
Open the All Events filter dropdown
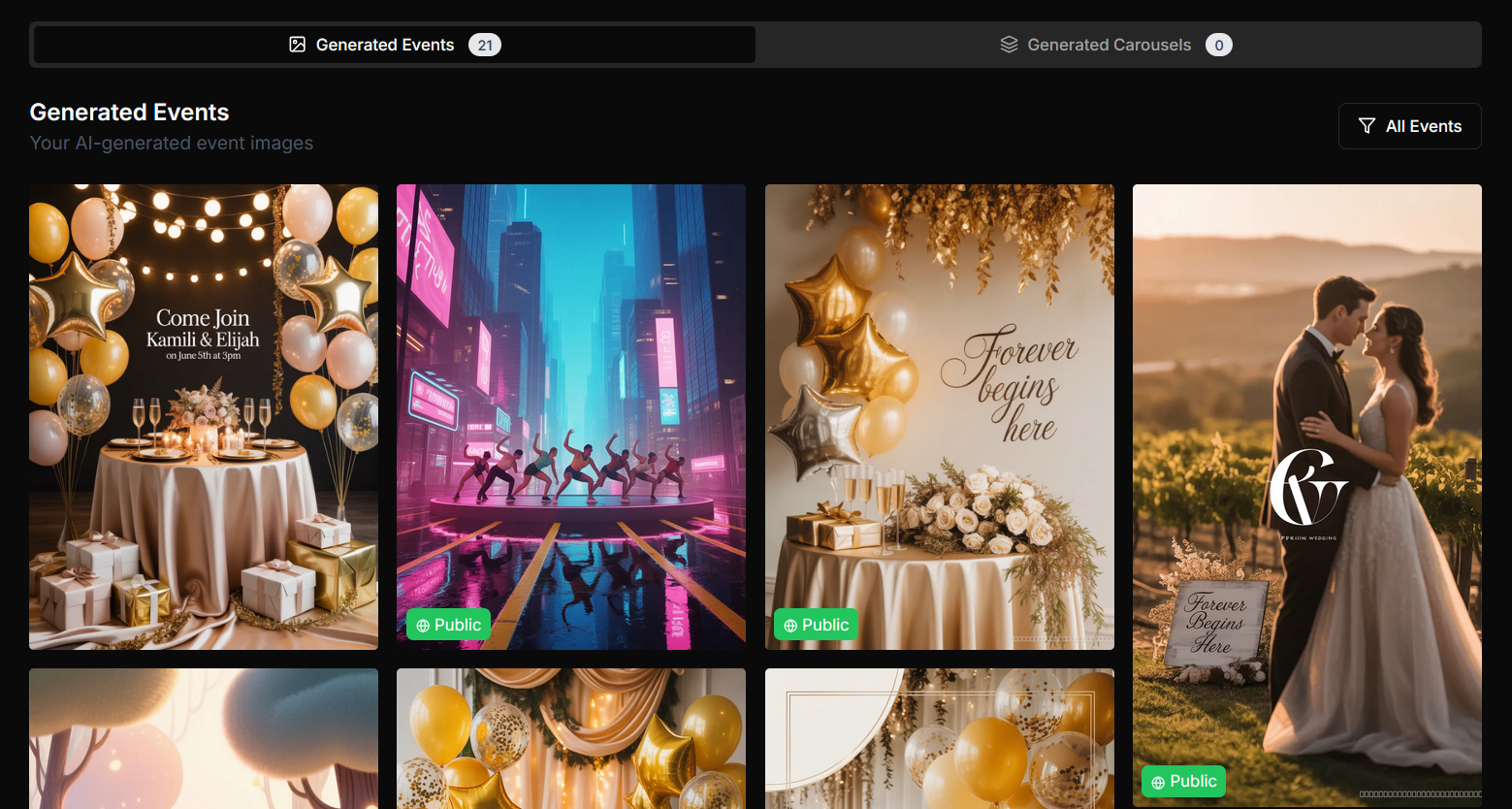(1409, 126)
